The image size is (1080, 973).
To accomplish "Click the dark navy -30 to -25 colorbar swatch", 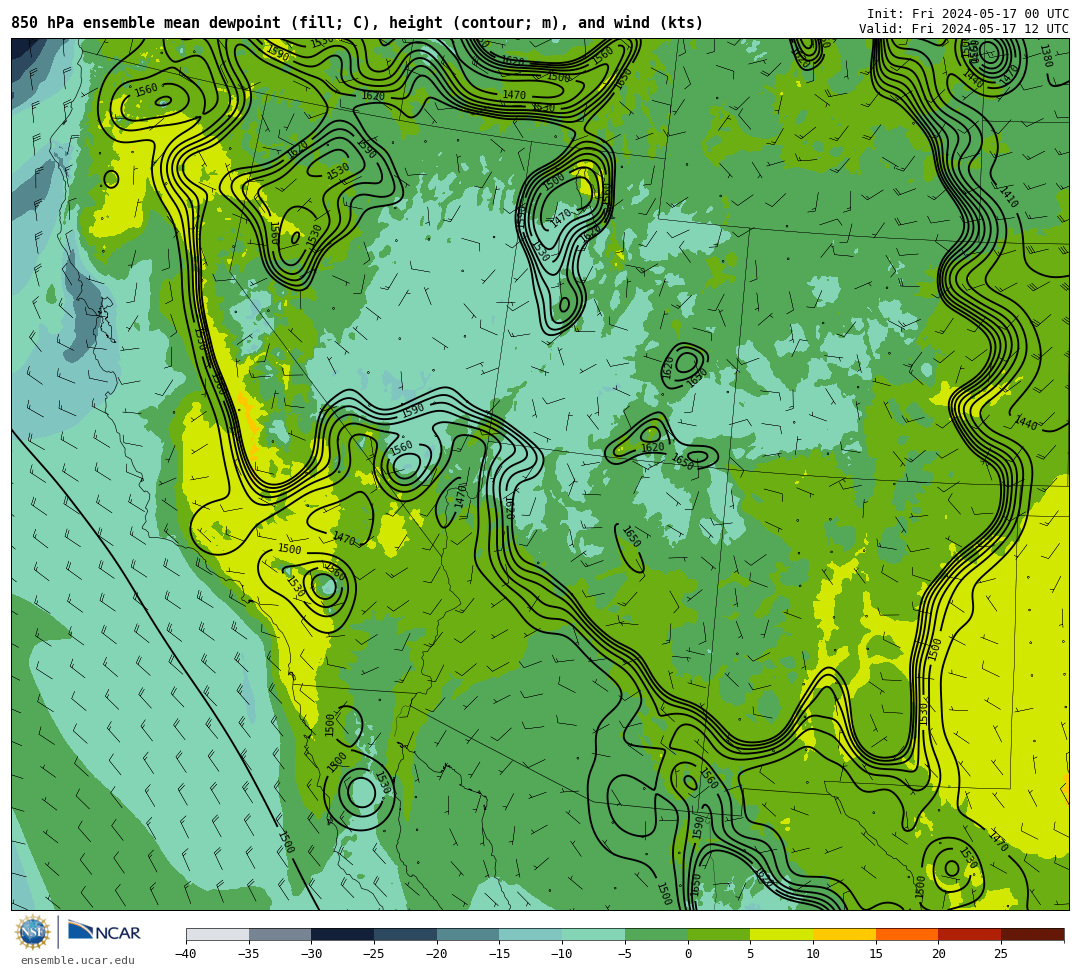I will [343, 934].
